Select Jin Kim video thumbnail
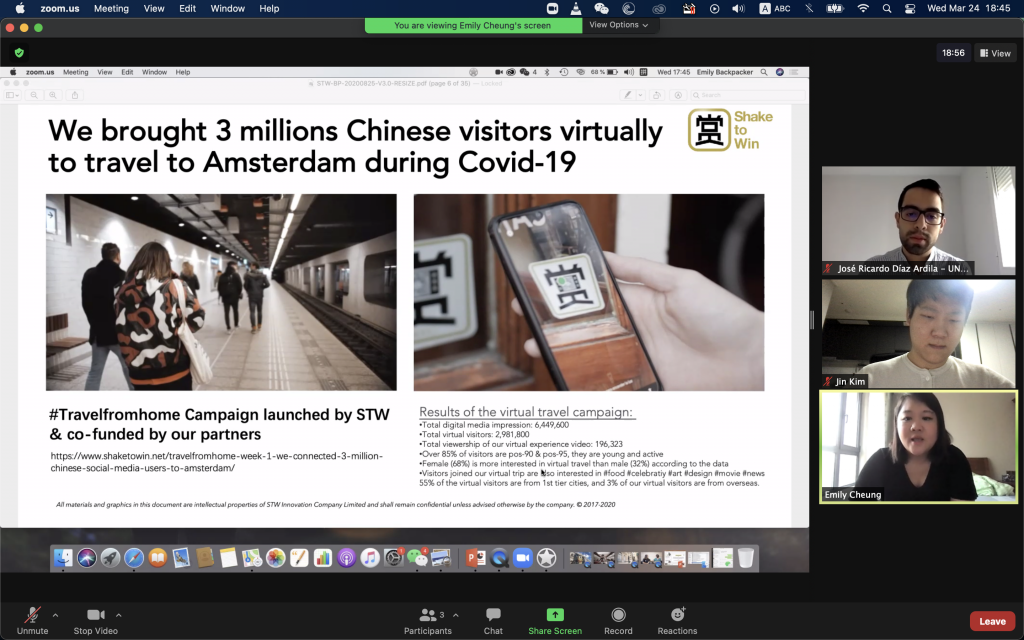This screenshot has width=1024, height=640. tap(918, 334)
